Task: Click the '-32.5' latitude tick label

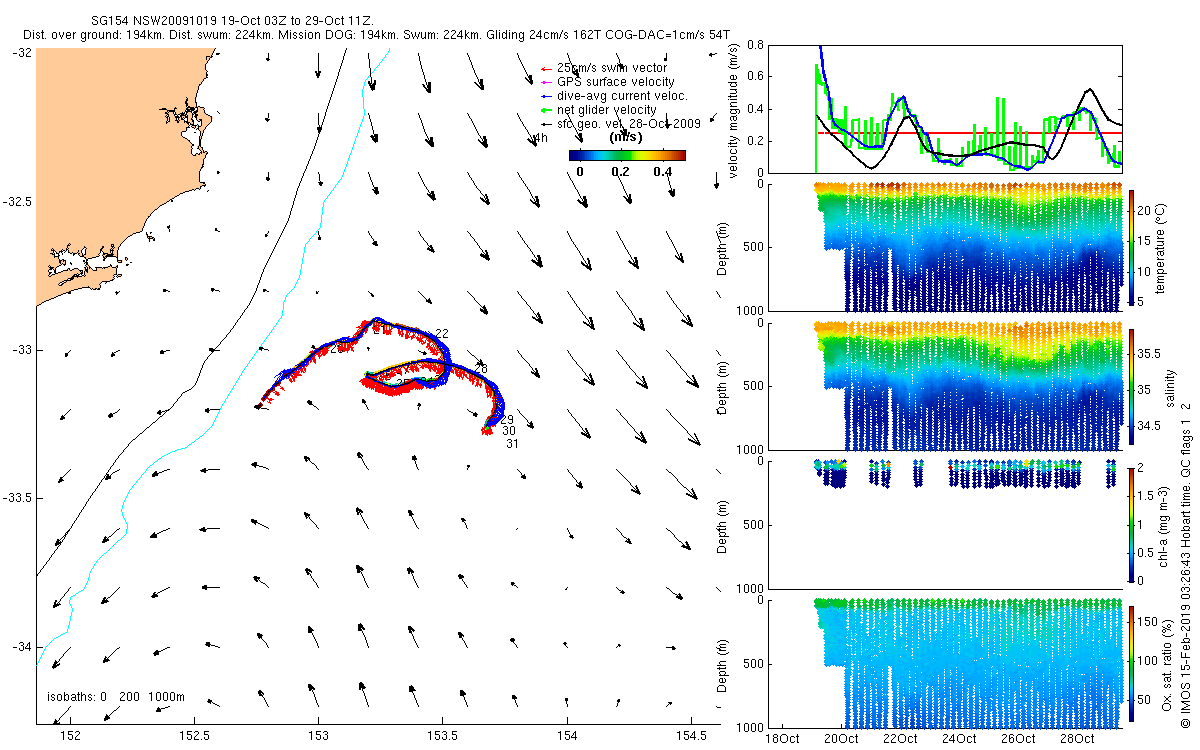Action: click(17, 202)
